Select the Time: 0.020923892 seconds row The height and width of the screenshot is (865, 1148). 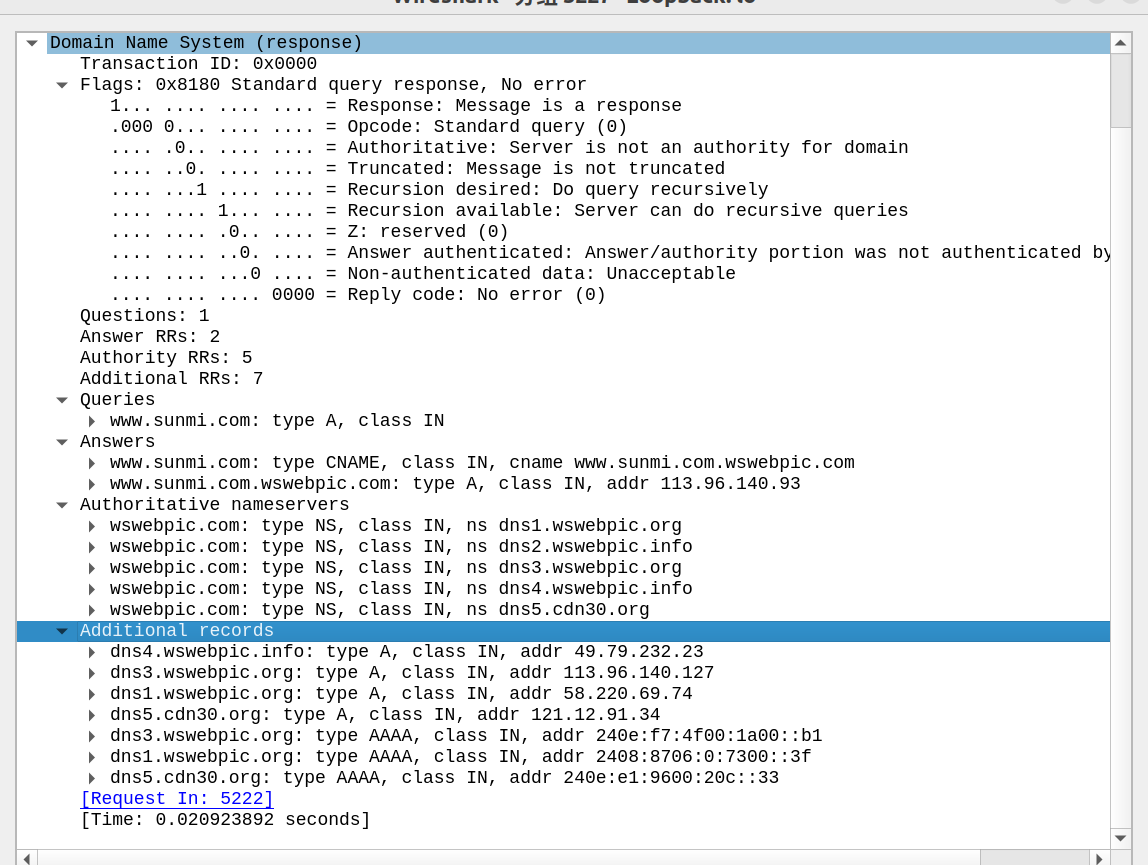(563, 820)
